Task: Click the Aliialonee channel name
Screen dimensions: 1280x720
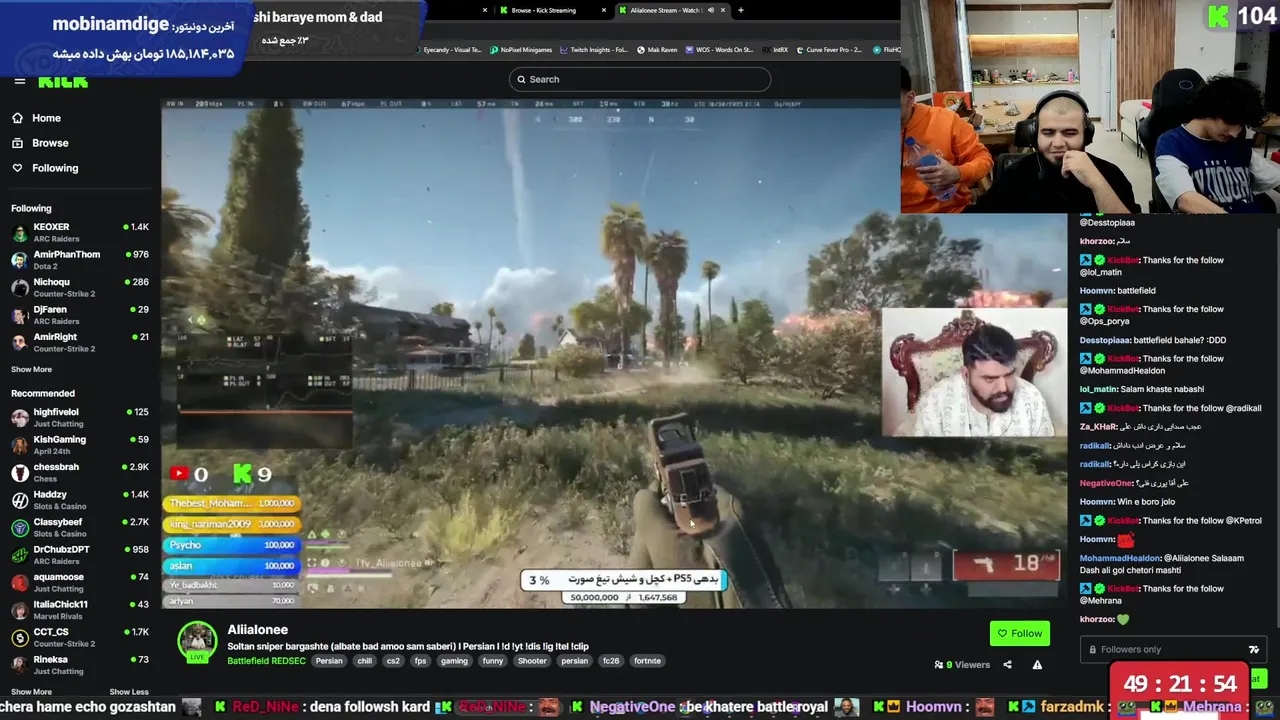Action: point(258,630)
